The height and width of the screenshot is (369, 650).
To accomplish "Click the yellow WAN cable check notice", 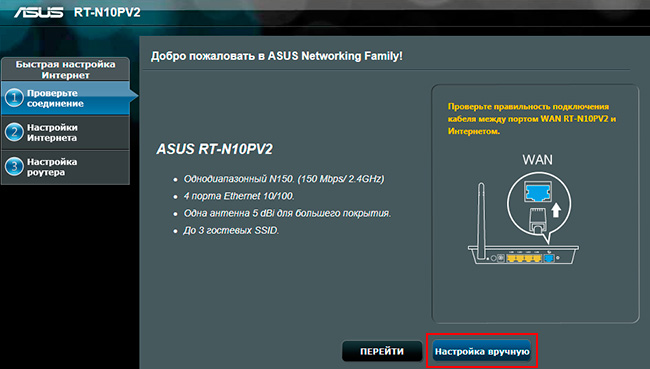I will [x=531, y=119].
